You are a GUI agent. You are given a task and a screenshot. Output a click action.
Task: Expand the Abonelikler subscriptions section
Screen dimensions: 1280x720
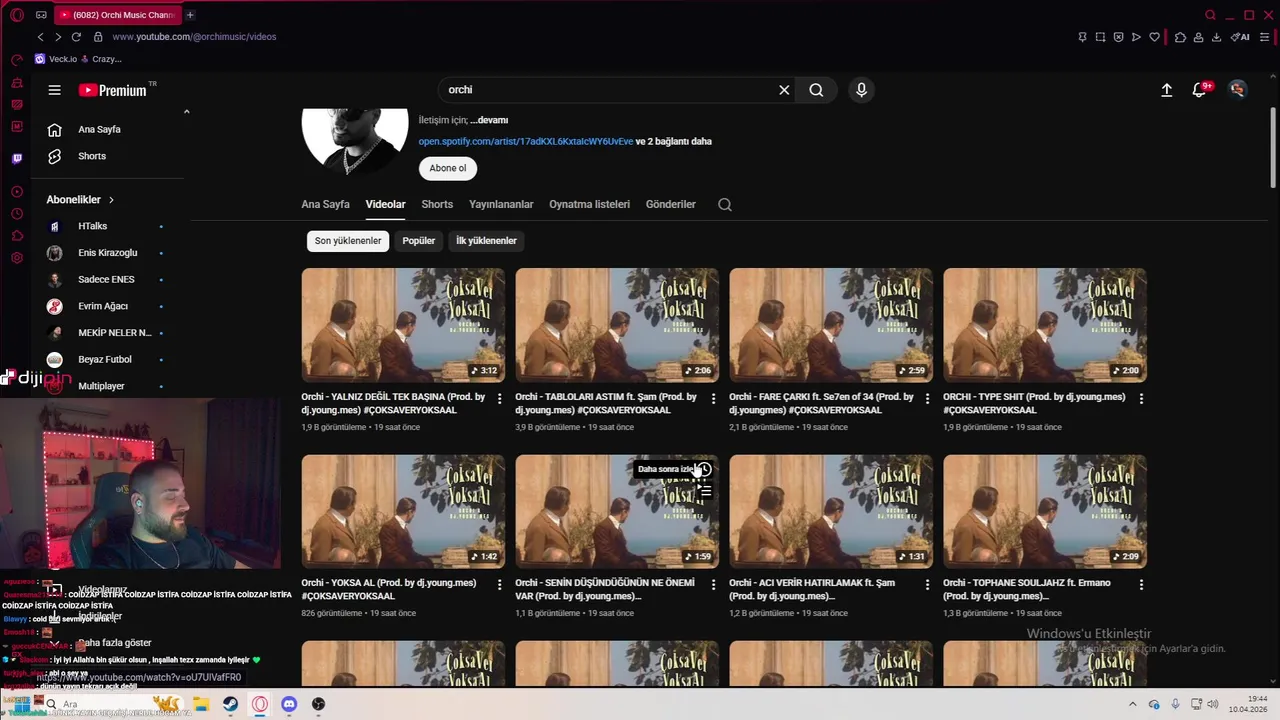80,200
